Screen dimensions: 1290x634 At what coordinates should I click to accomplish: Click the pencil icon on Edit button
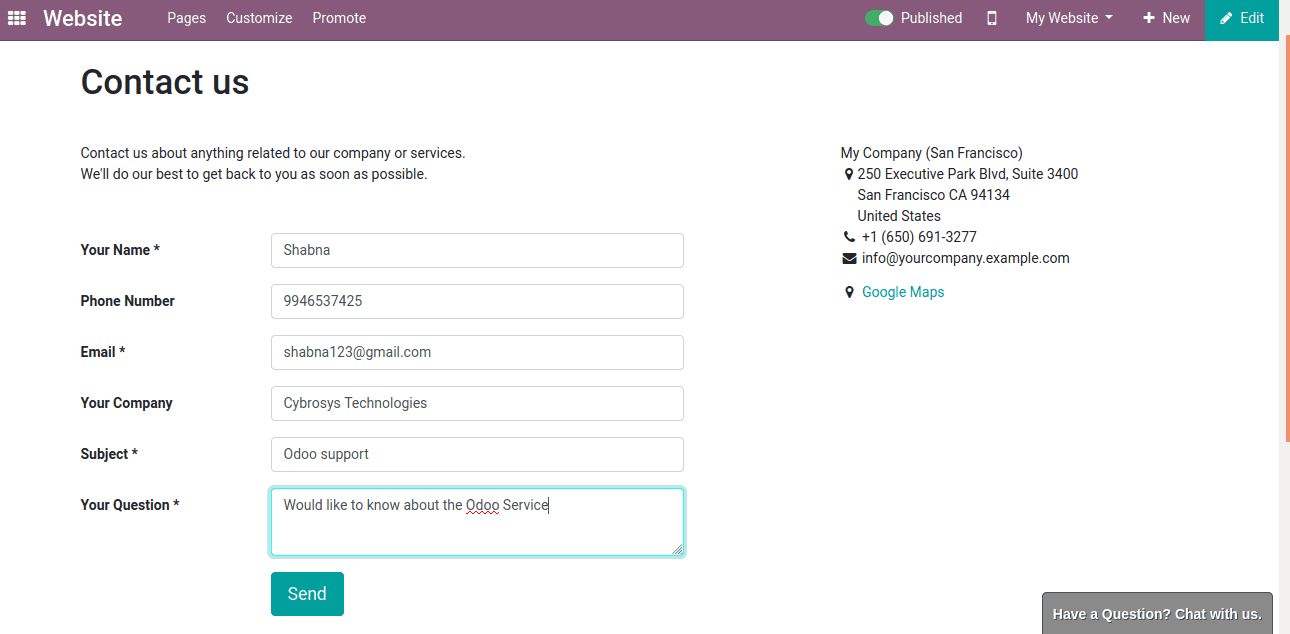(x=1226, y=18)
